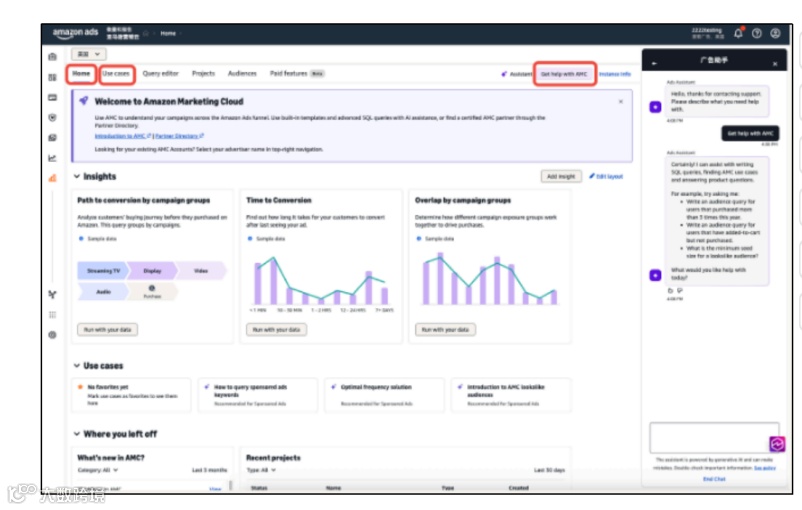Screen dimensions: 802x510
Task: Open the Partner Directory link
Action: [180, 136]
